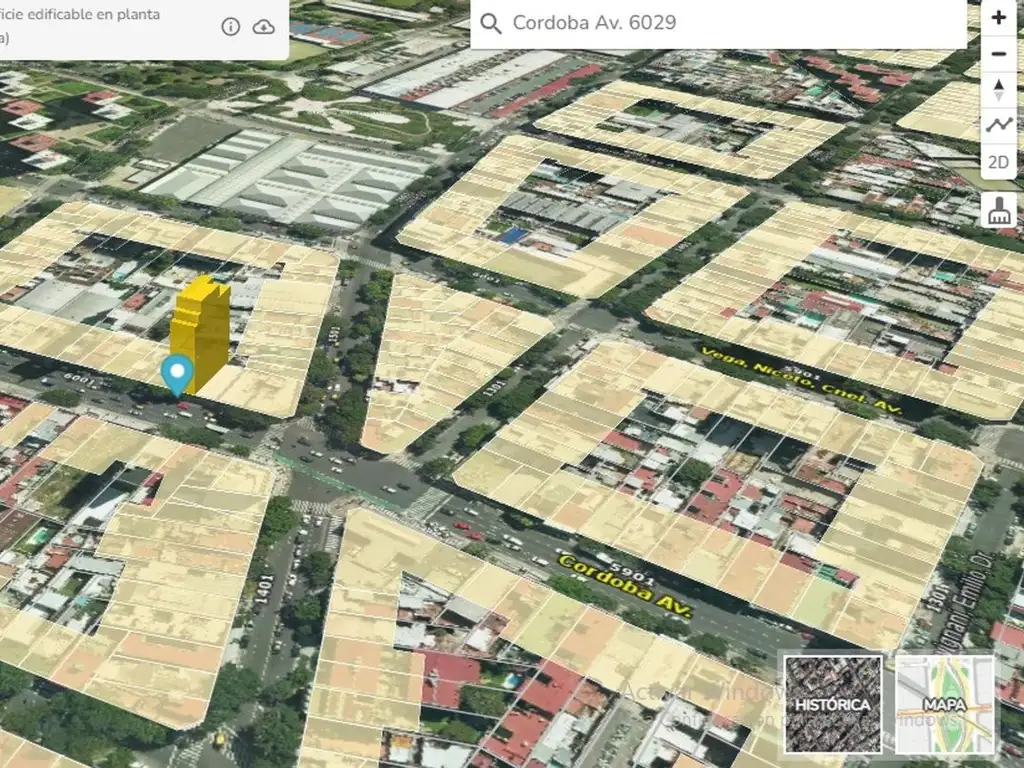Open the line measurement tool
Screen dimensions: 1024x768
[998, 125]
